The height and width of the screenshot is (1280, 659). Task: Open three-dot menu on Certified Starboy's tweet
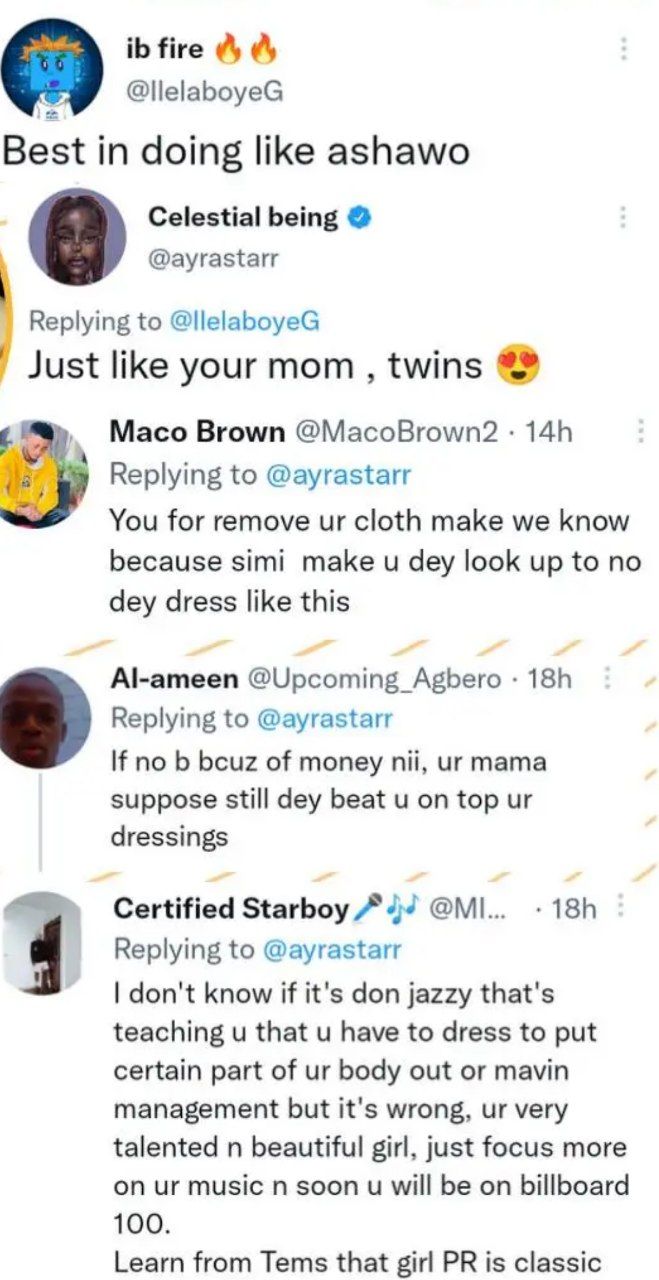pyautogui.click(x=623, y=907)
